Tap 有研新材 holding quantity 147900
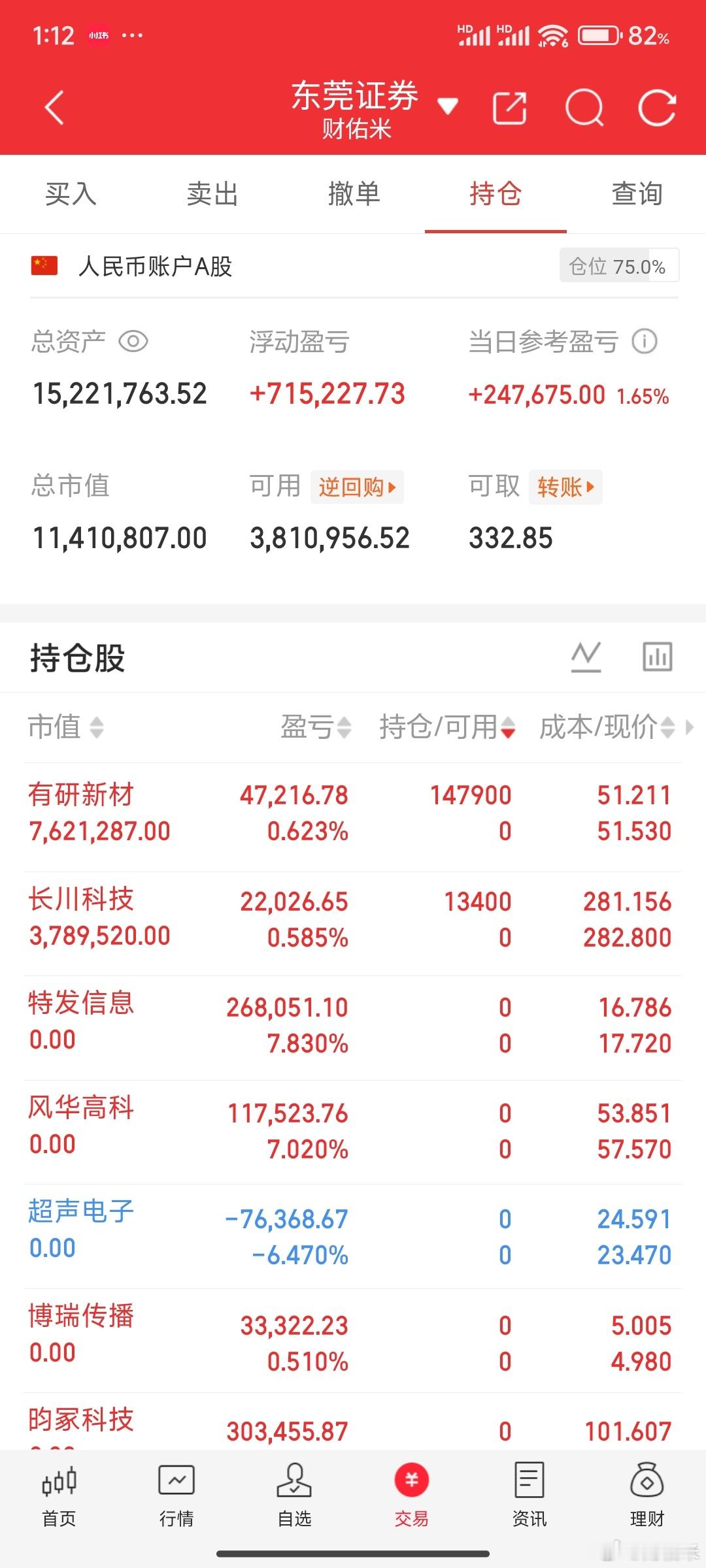706x1568 pixels. pyautogui.click(x=471, y=795)
